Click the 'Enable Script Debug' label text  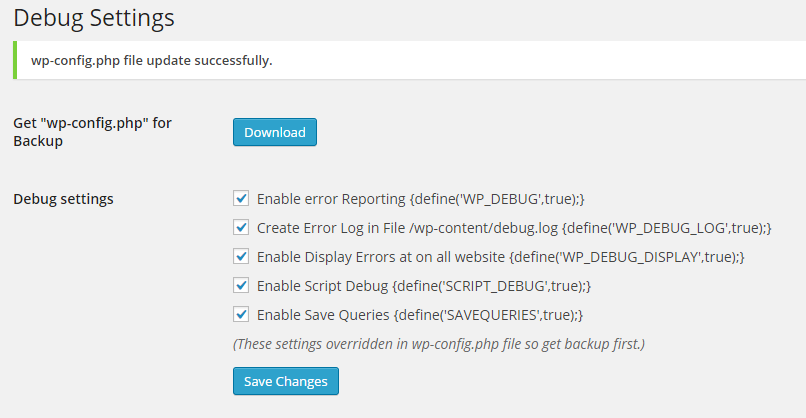point(424,286)
